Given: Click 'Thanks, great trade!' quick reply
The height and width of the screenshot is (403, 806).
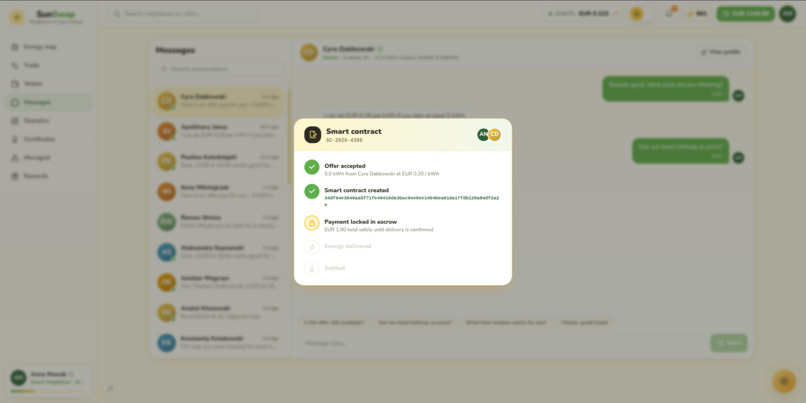Looking at the screenshot, I should pyautogui.click(x=584, y=323).
